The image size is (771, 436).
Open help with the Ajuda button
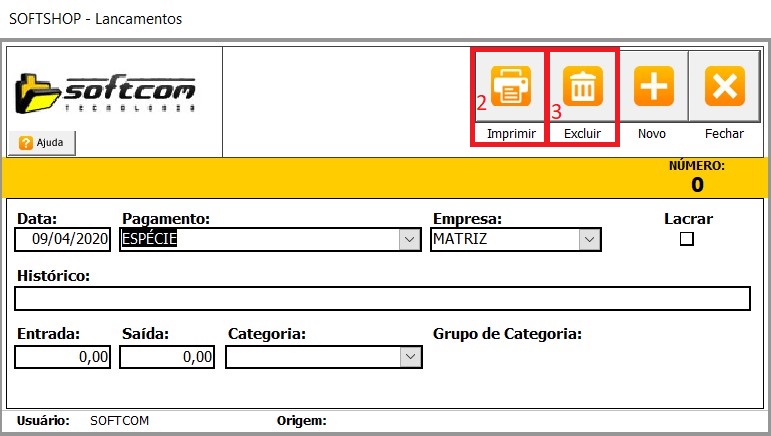(42, 143)
